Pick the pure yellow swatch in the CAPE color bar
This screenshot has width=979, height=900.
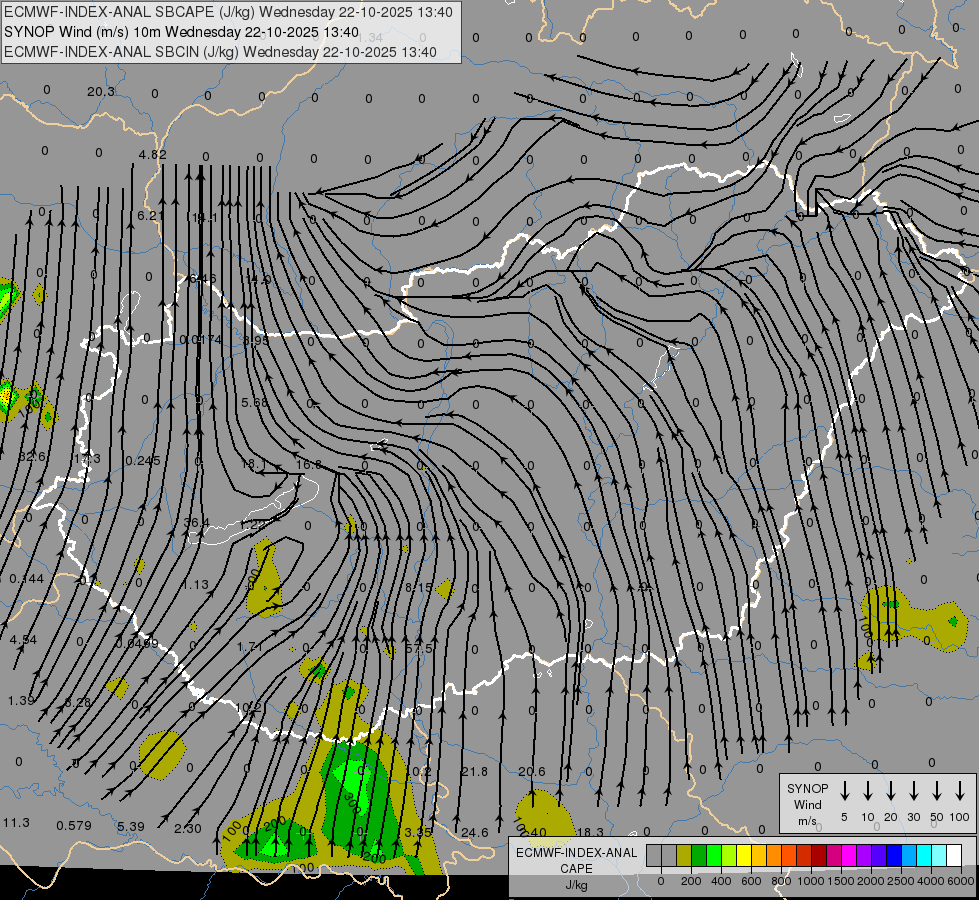[x=744, y=855]
